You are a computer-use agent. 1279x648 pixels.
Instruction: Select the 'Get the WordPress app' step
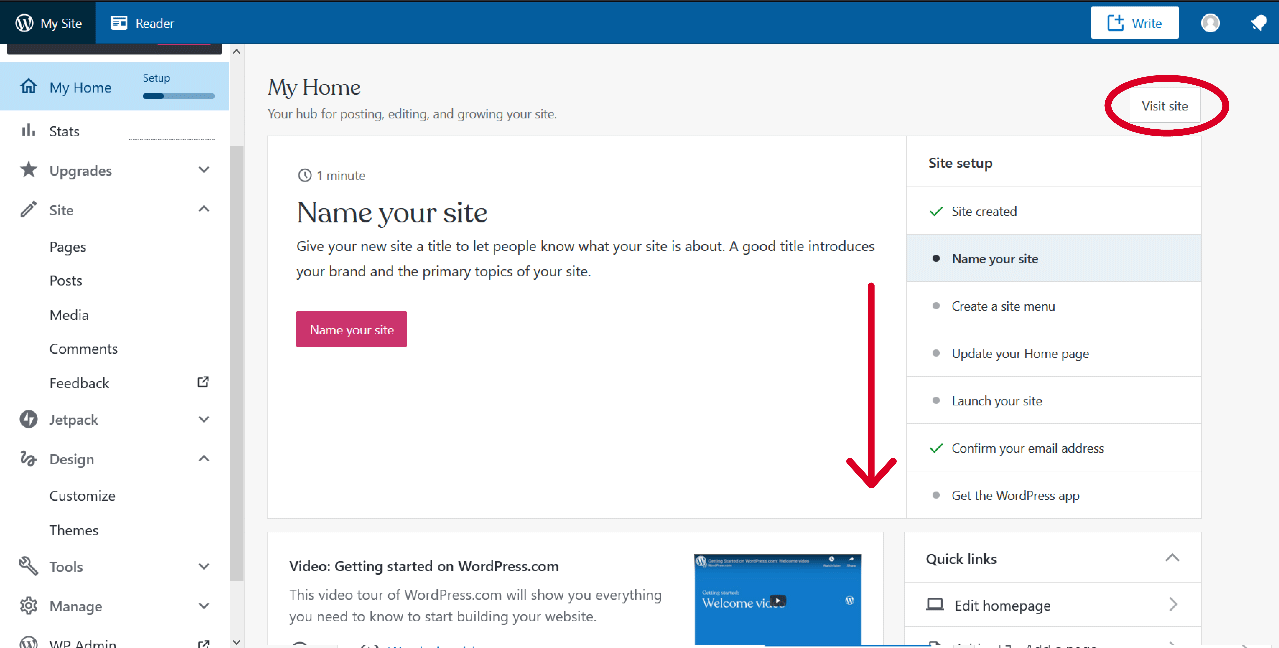pos(1015,495)
